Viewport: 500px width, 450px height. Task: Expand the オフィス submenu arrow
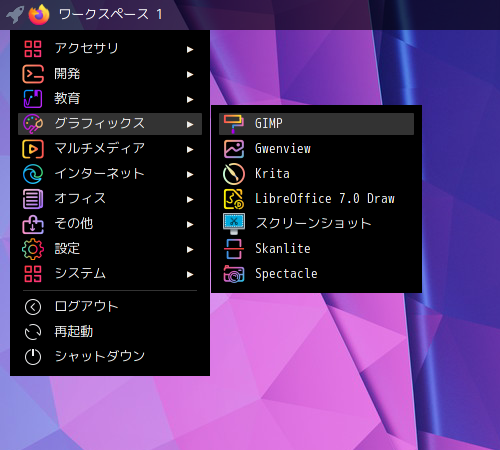click(190, 199)
